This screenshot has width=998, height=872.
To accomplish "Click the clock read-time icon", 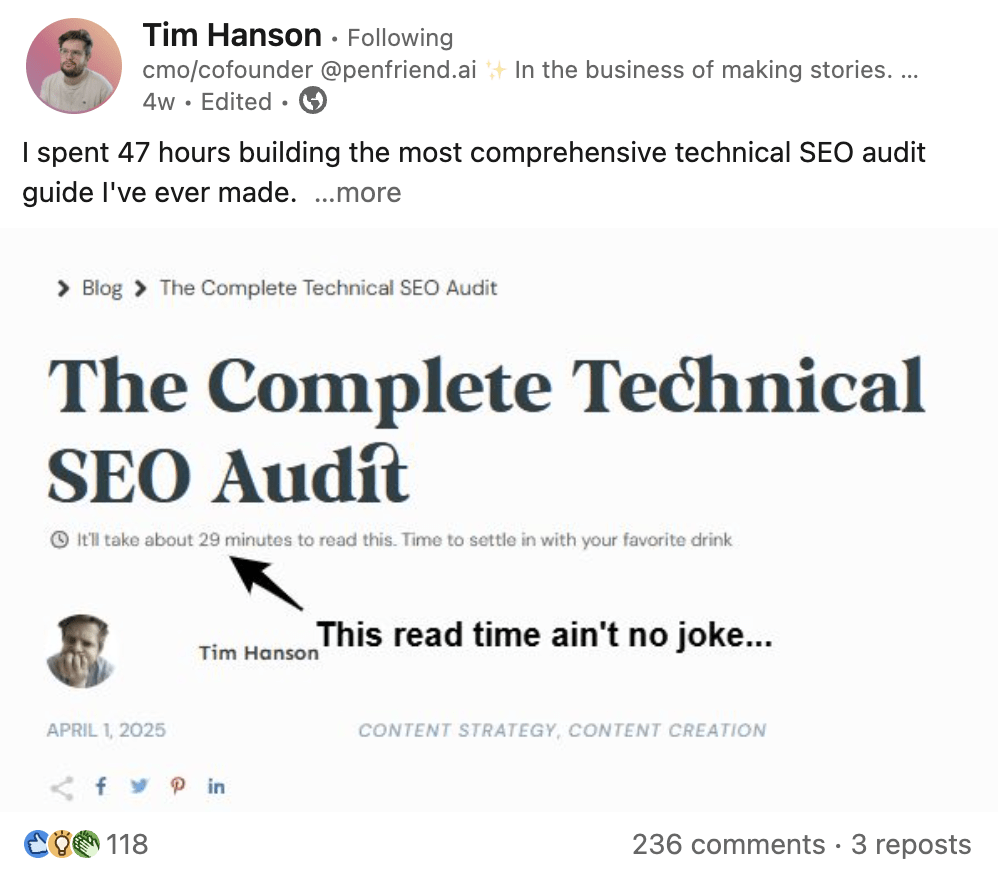I will pos(59,540).
